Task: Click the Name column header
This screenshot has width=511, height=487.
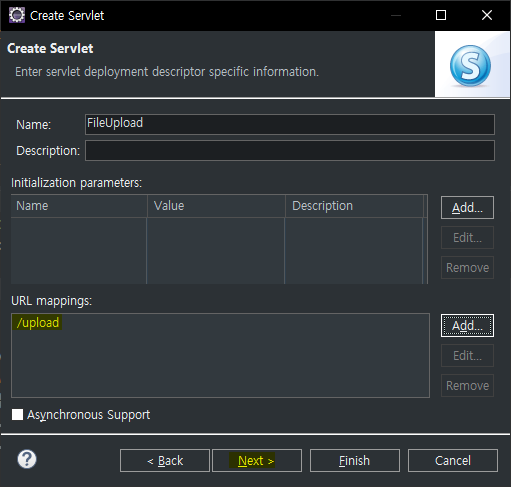Action: tap(79, 206)
